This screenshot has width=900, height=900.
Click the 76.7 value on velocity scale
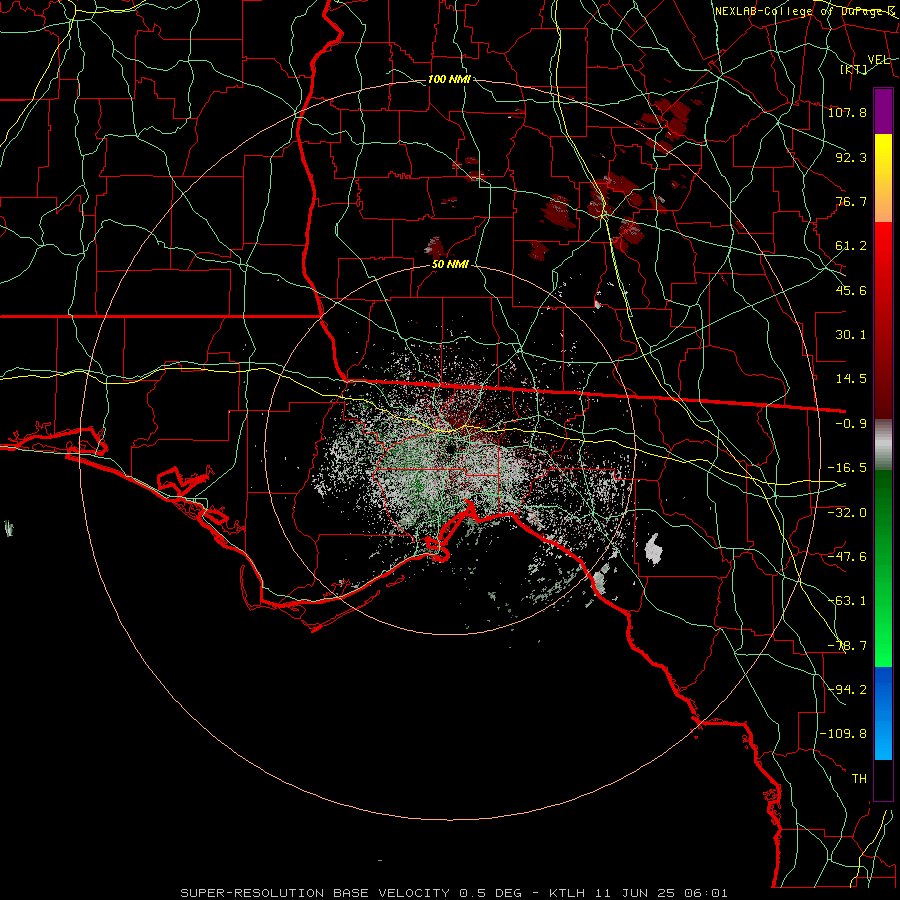[851, 201]
